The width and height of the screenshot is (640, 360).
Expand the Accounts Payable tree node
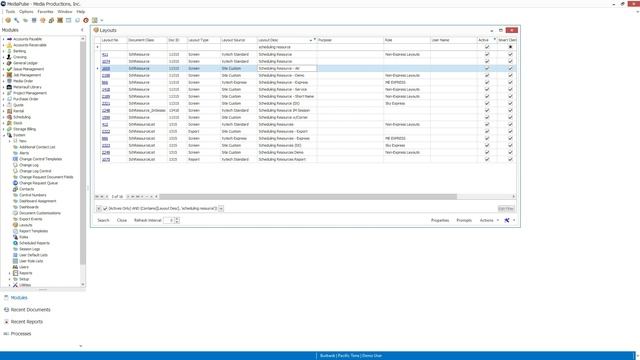coord(4,39)
